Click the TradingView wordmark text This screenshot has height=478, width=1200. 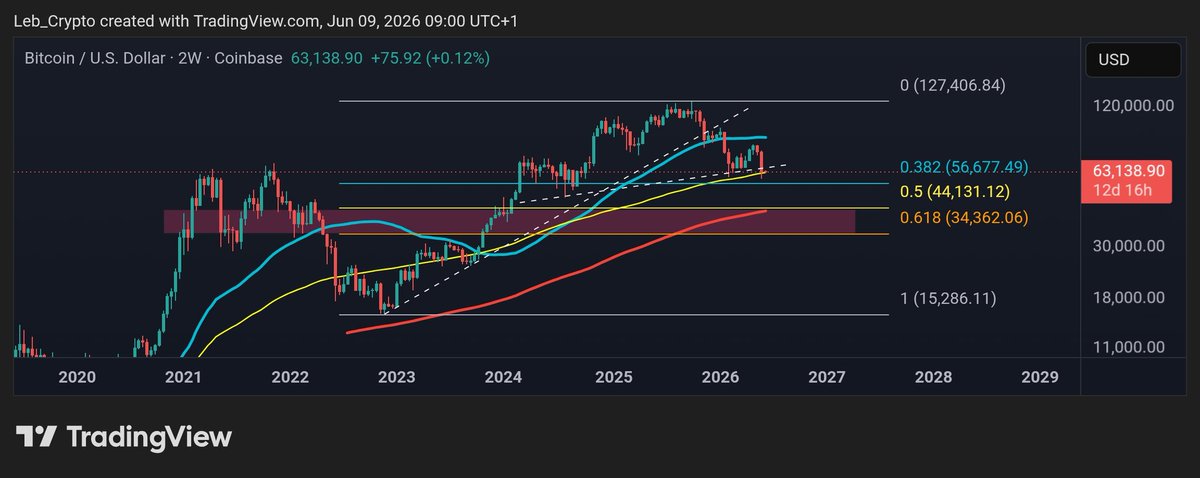point(149,437)
